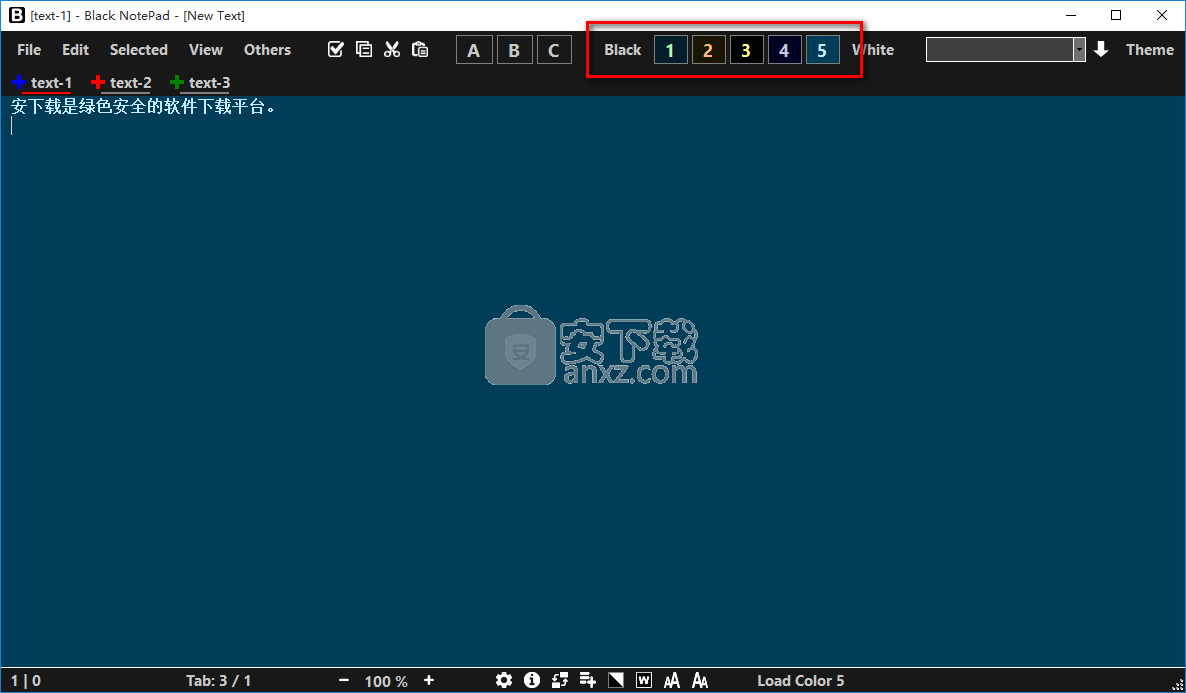This screenshot has height=693, width=1186.
Task: Click the add-line list icon in status bar
Action: [588, 680]
